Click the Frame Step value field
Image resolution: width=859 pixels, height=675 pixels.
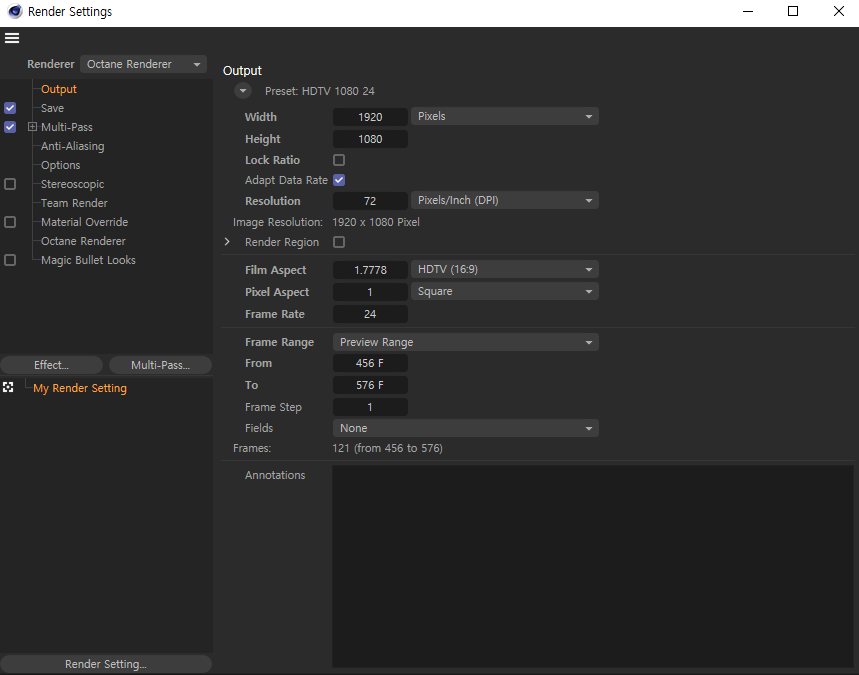[370, 407]
